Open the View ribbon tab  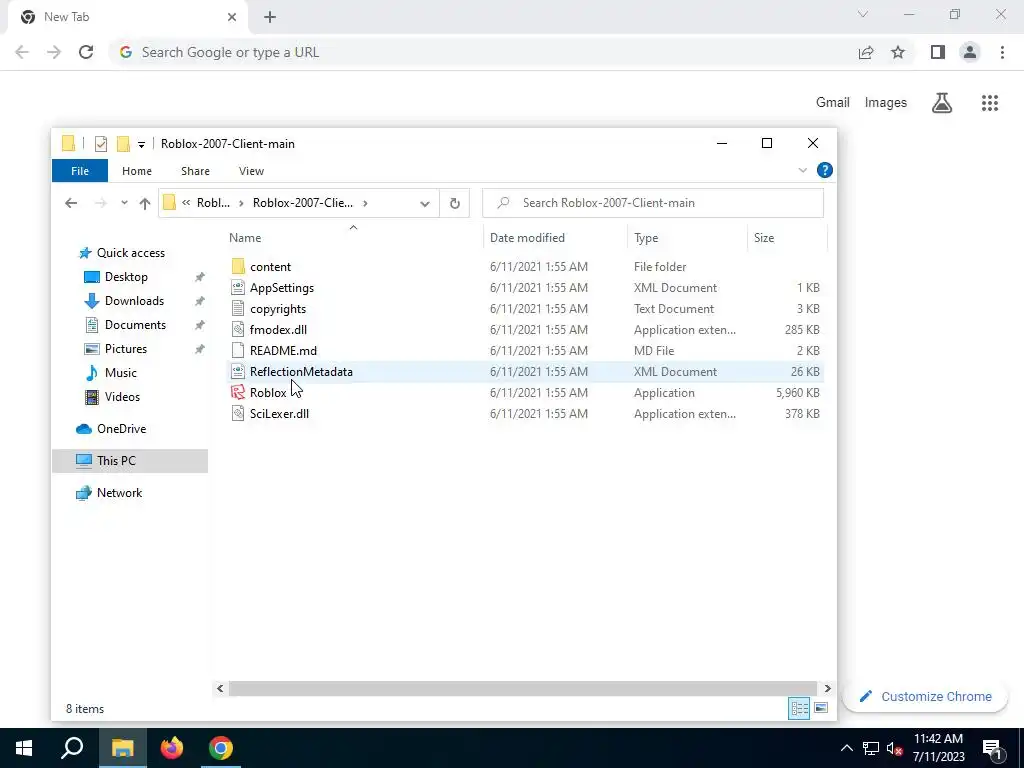coord(251,171)
